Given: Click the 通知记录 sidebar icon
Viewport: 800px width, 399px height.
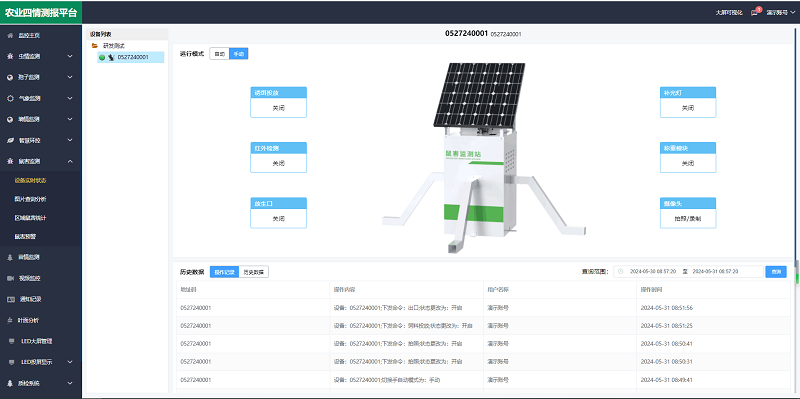Looking at the screenshot, I should [x=10, y=299].
